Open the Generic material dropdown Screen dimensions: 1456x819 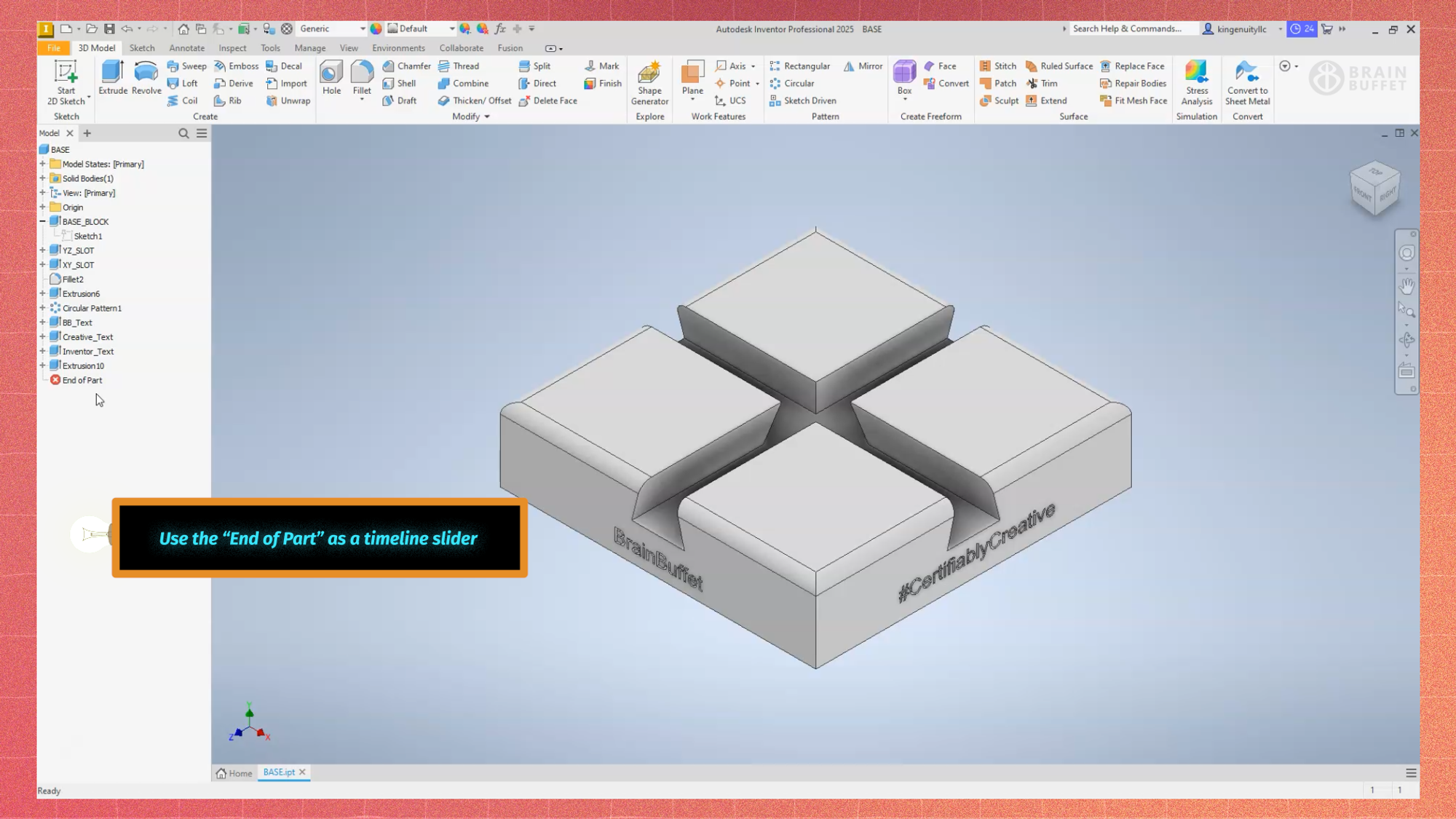click(x=363, y=29)
